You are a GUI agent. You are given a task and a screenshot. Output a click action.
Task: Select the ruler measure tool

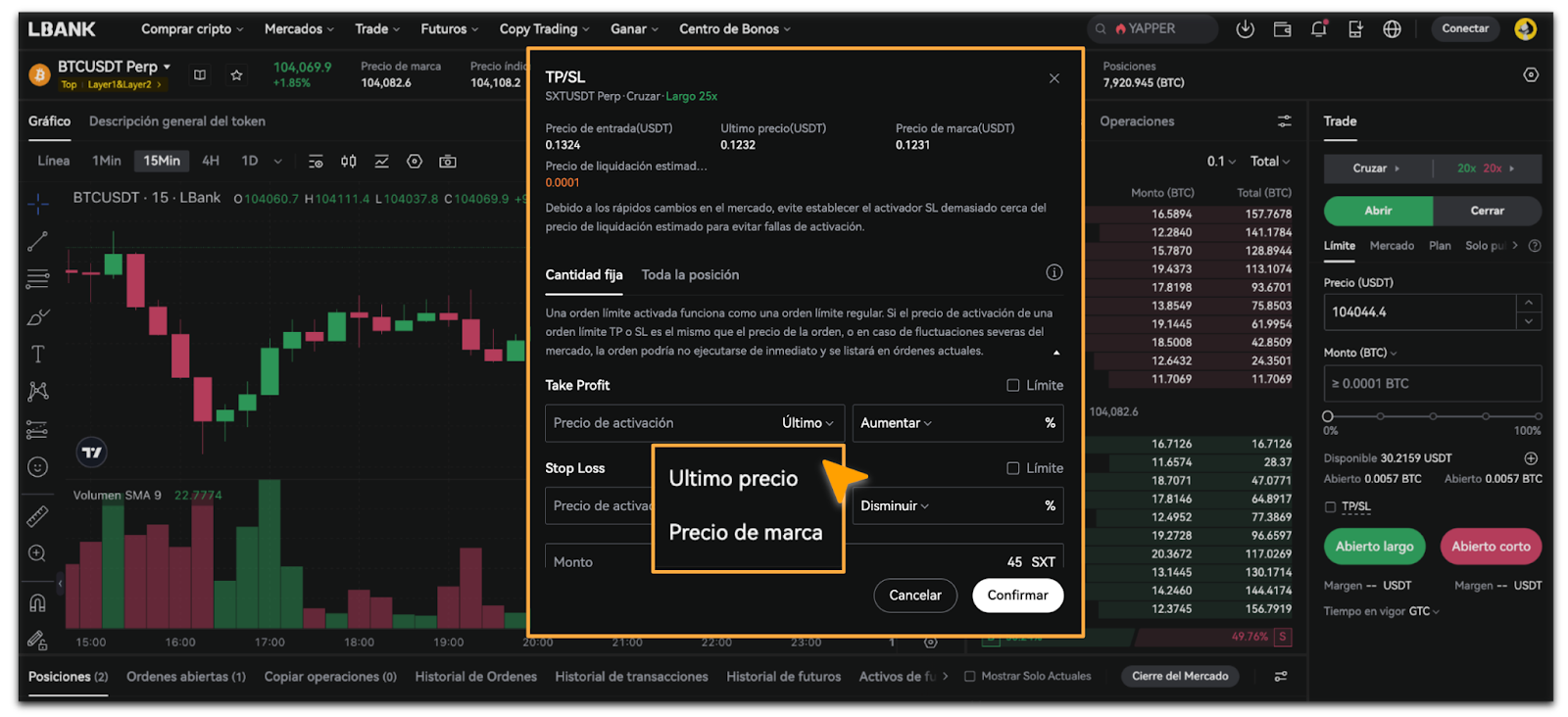(x=38, y=515)
